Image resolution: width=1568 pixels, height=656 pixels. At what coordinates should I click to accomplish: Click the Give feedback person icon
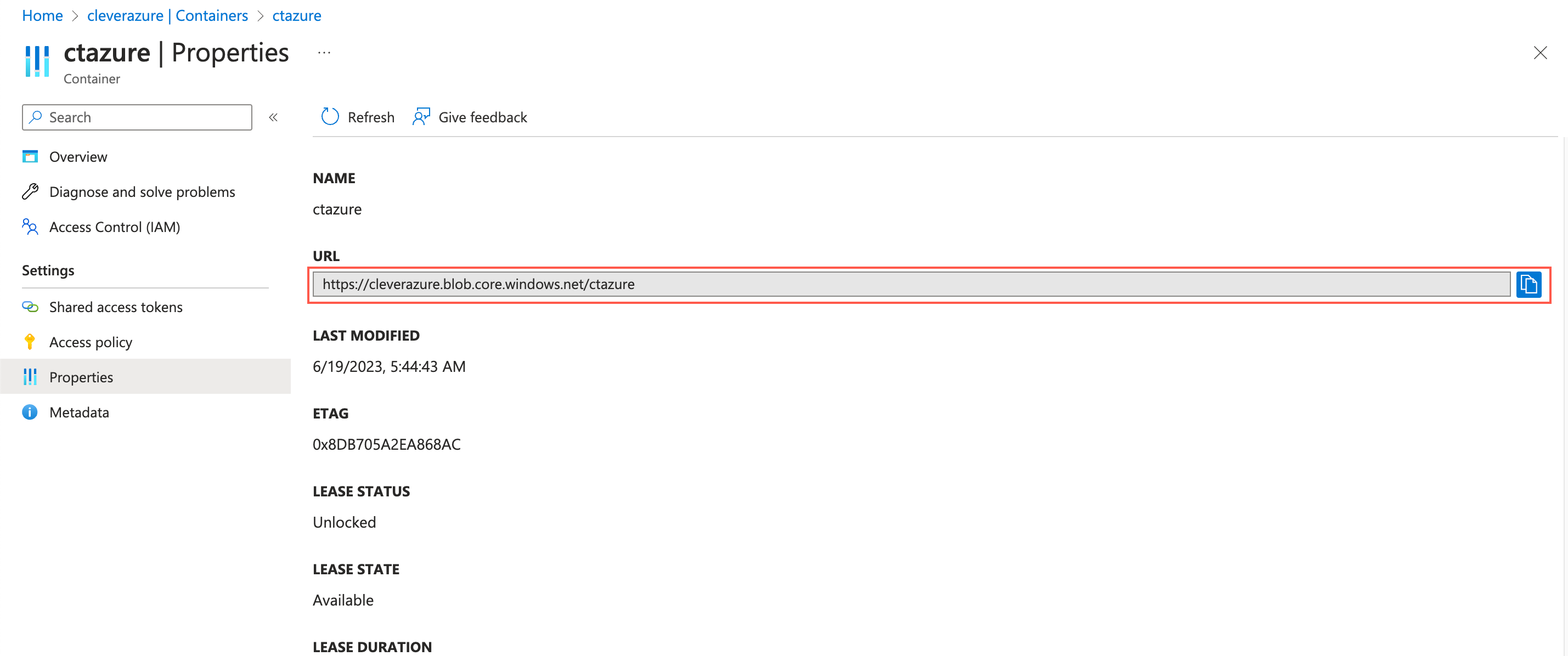coord(421,117)
